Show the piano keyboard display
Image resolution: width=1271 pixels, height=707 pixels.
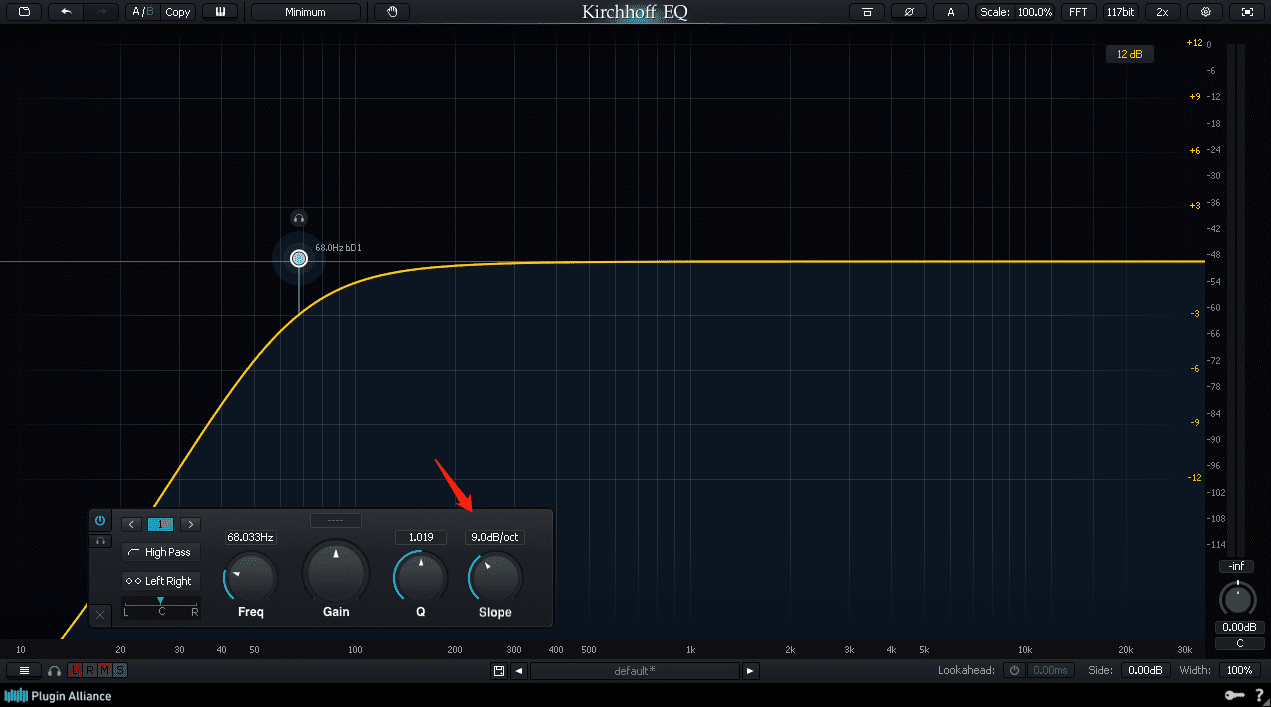220,12
